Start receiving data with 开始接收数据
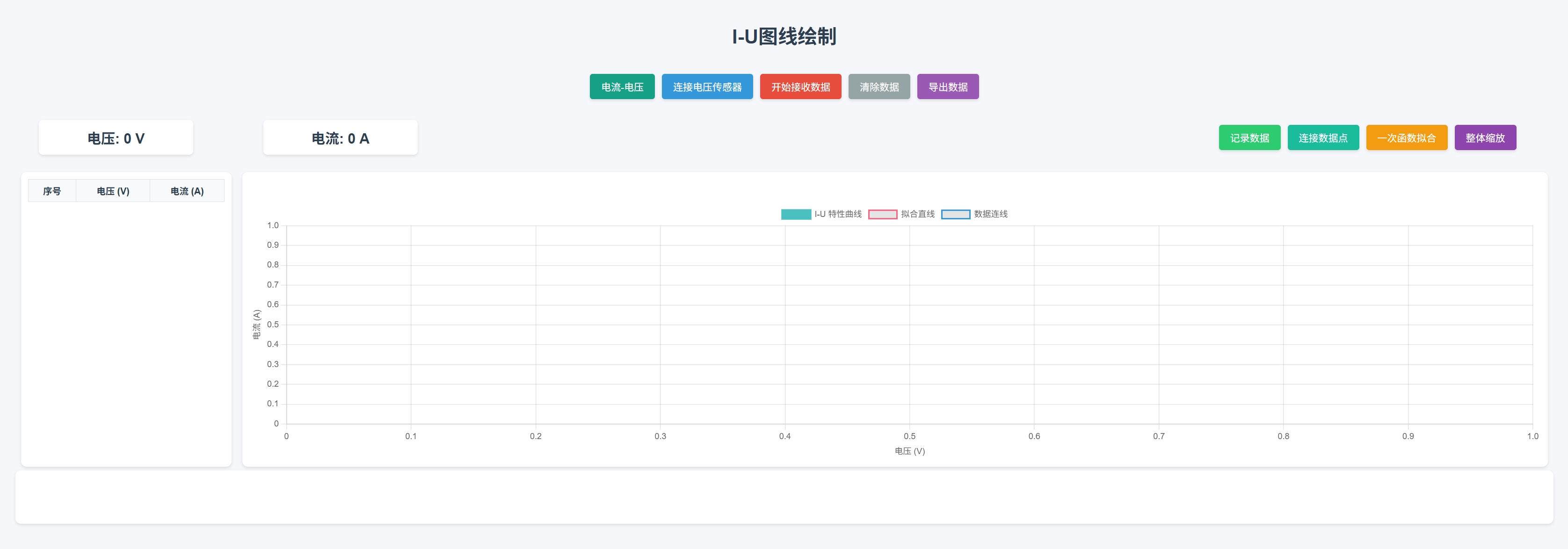This screenshot has height=549, width=1568. [800, 87]
